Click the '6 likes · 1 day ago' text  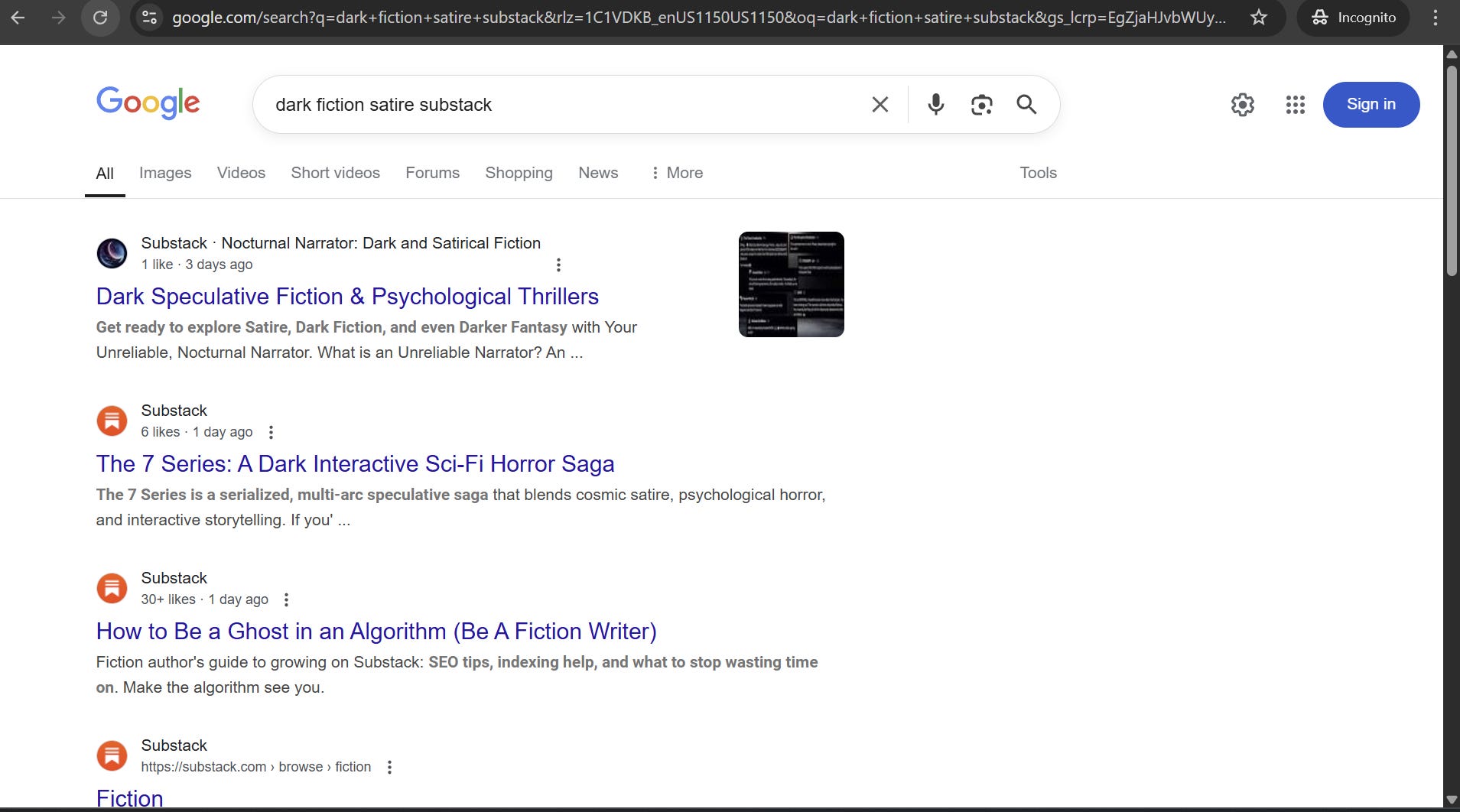pyautogui.click(x=197, y=432)
